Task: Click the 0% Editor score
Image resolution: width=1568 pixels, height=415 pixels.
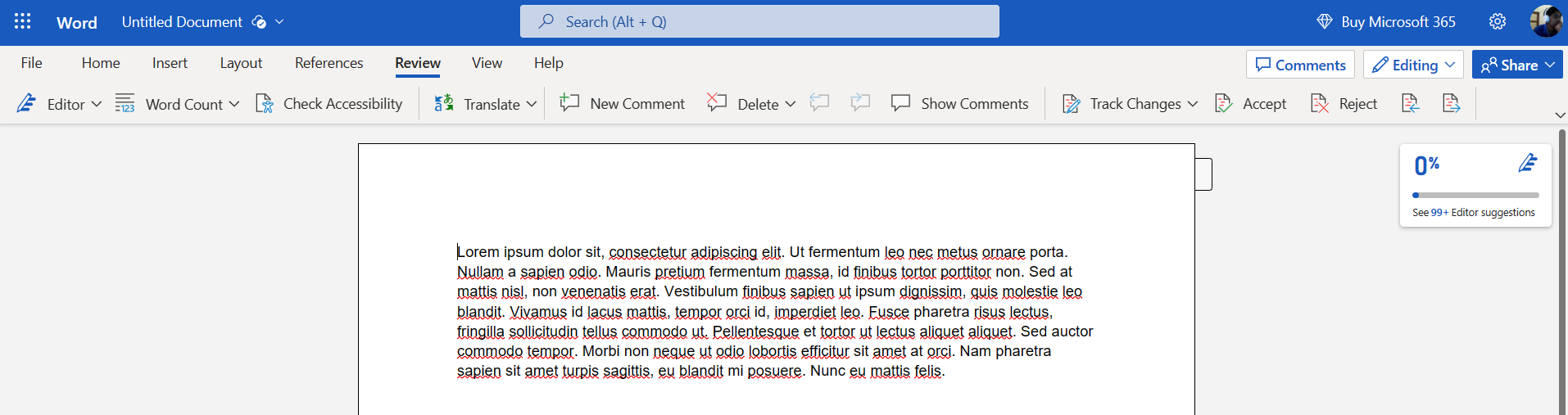Action: click(1427, 166)
